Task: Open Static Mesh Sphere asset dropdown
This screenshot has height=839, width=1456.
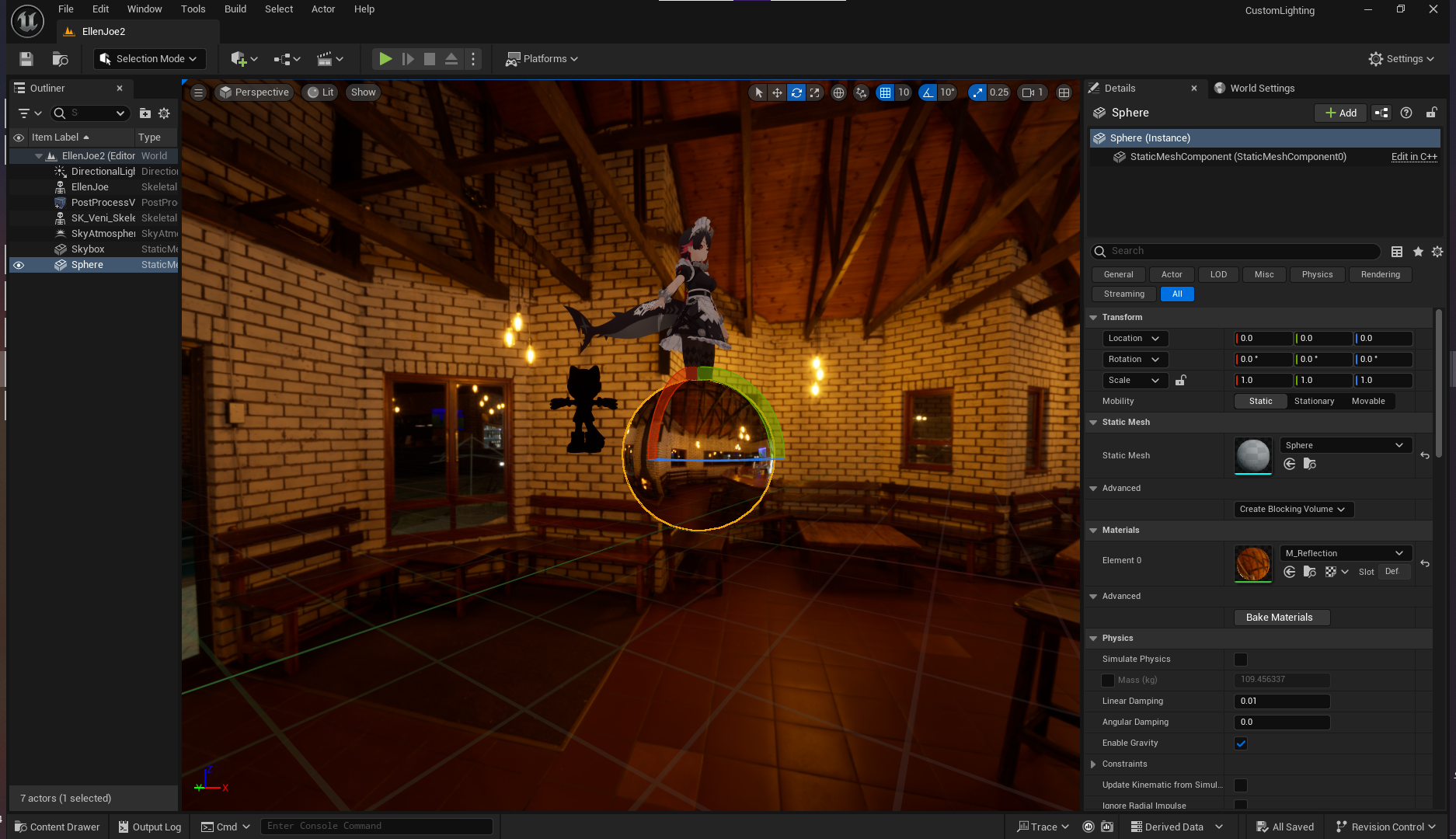Action: [x=1345, y=446]
